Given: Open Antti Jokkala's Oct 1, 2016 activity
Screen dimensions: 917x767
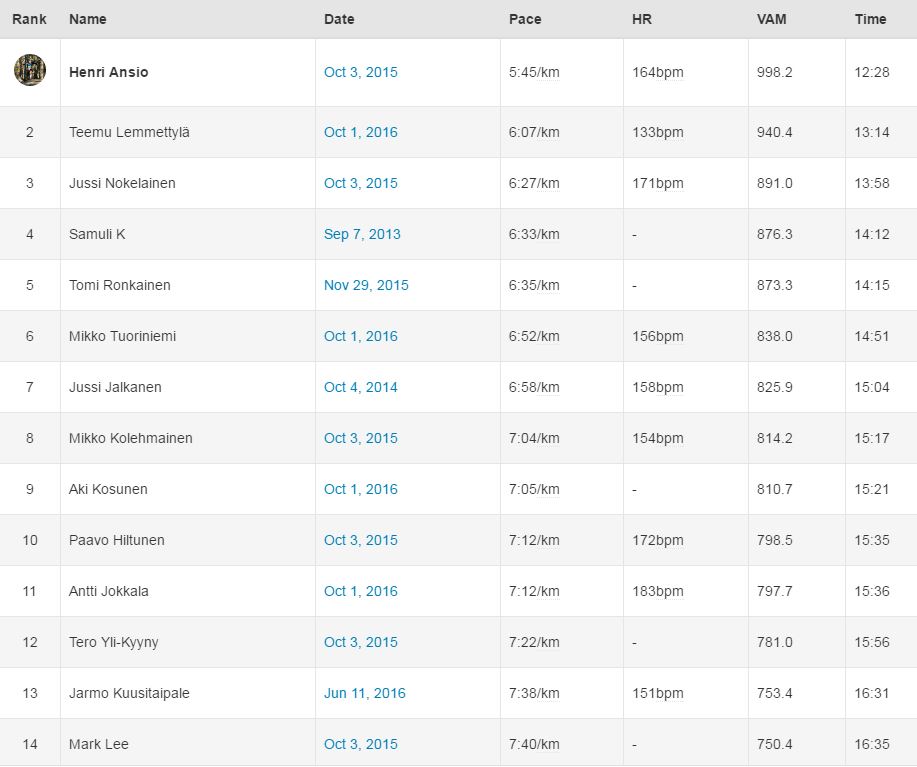Looking at the screenshot, I should click(x=360, y=591).
